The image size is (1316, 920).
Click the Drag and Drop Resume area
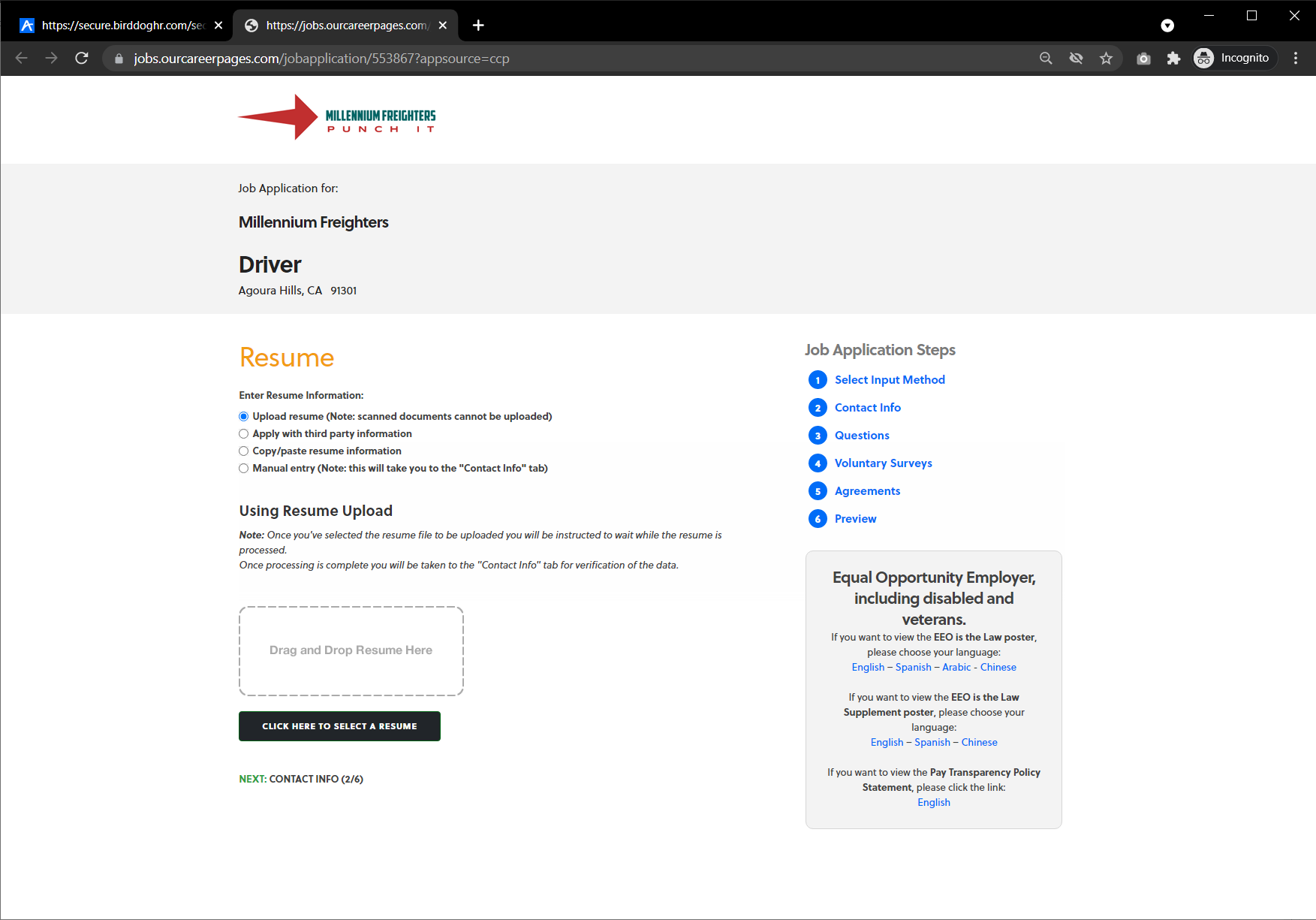click(x=351, y=650)
